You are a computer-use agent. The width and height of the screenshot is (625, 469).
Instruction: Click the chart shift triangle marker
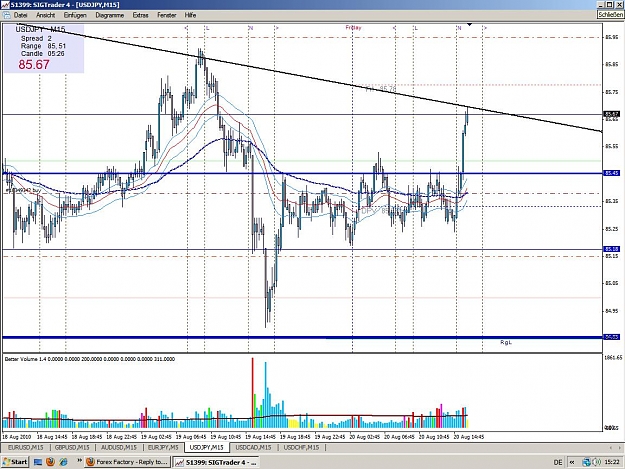coord(470,25)
